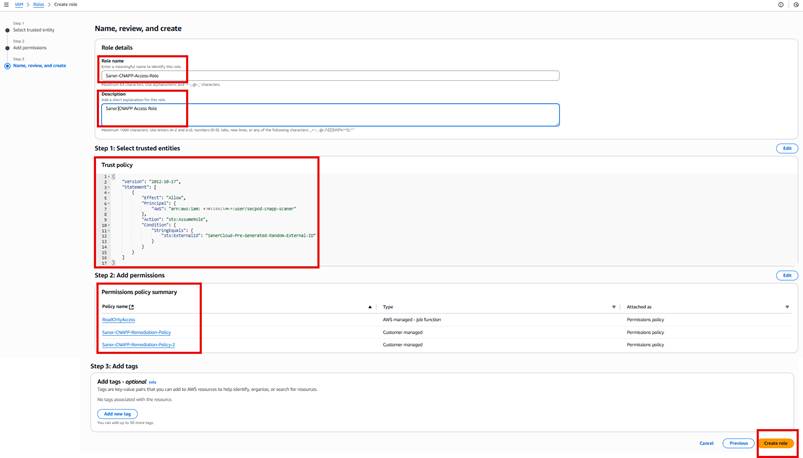Collapse the StringEquals block fold arrow
803x458 pixels.
108,231
